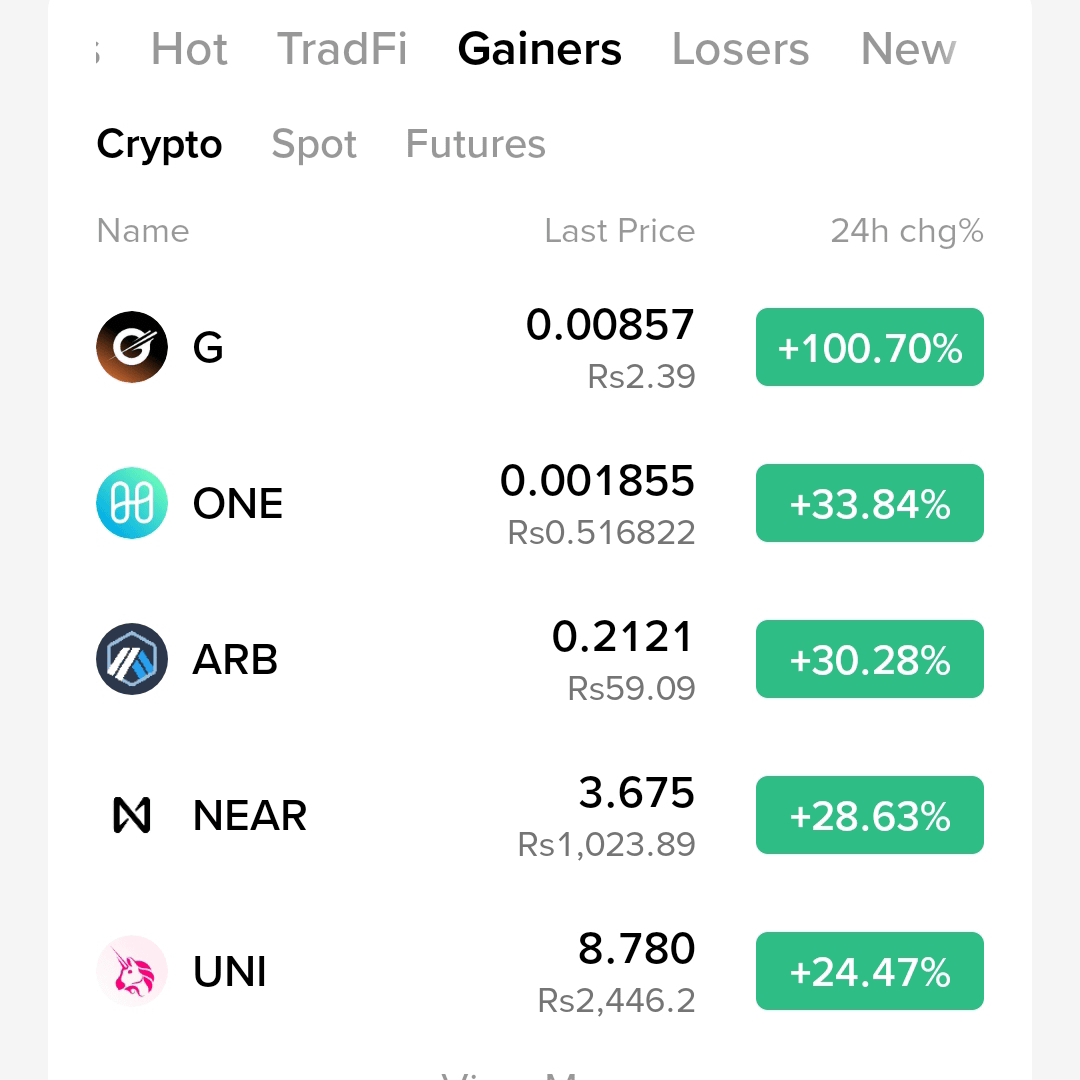1080x1080 pixels.
Task: Switch to the Losers tab
Action: (740, 49)
